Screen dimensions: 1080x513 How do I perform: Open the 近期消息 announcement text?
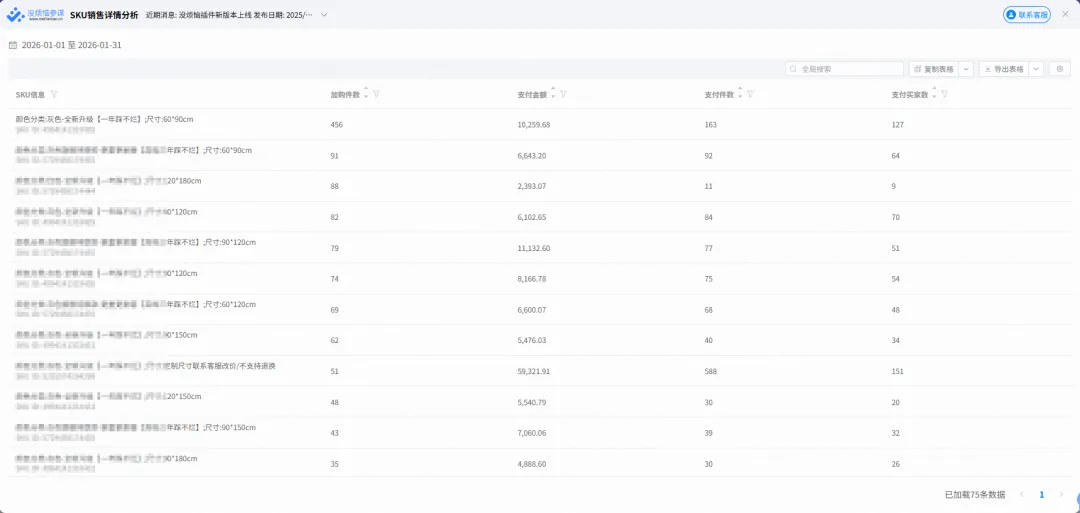pyautogui.click(x=229, y=14)
